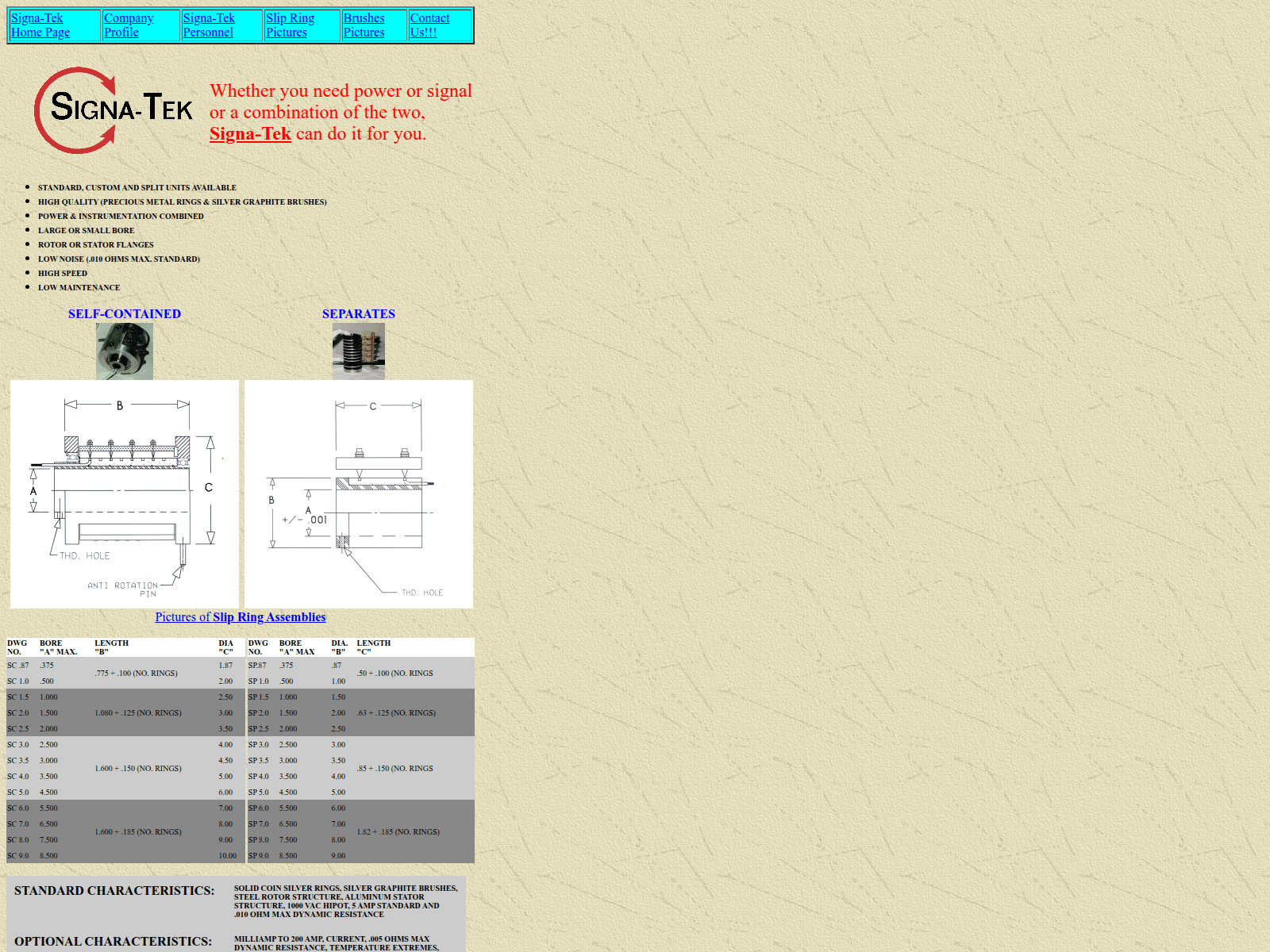Open Pictures of Slip Ring Assemblies link

tap(241, 617)
